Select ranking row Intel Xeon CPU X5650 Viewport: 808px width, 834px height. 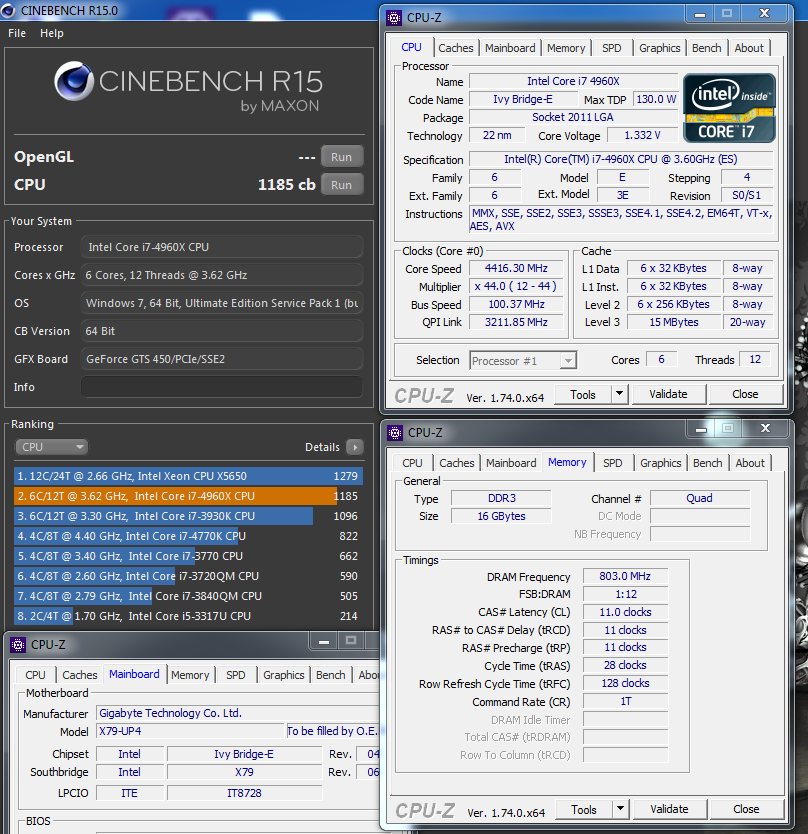pos(188,476)
